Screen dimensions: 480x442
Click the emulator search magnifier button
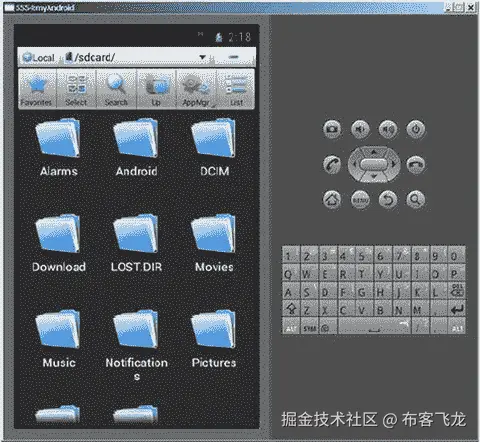pyautogui.click(x=415, y=199)
